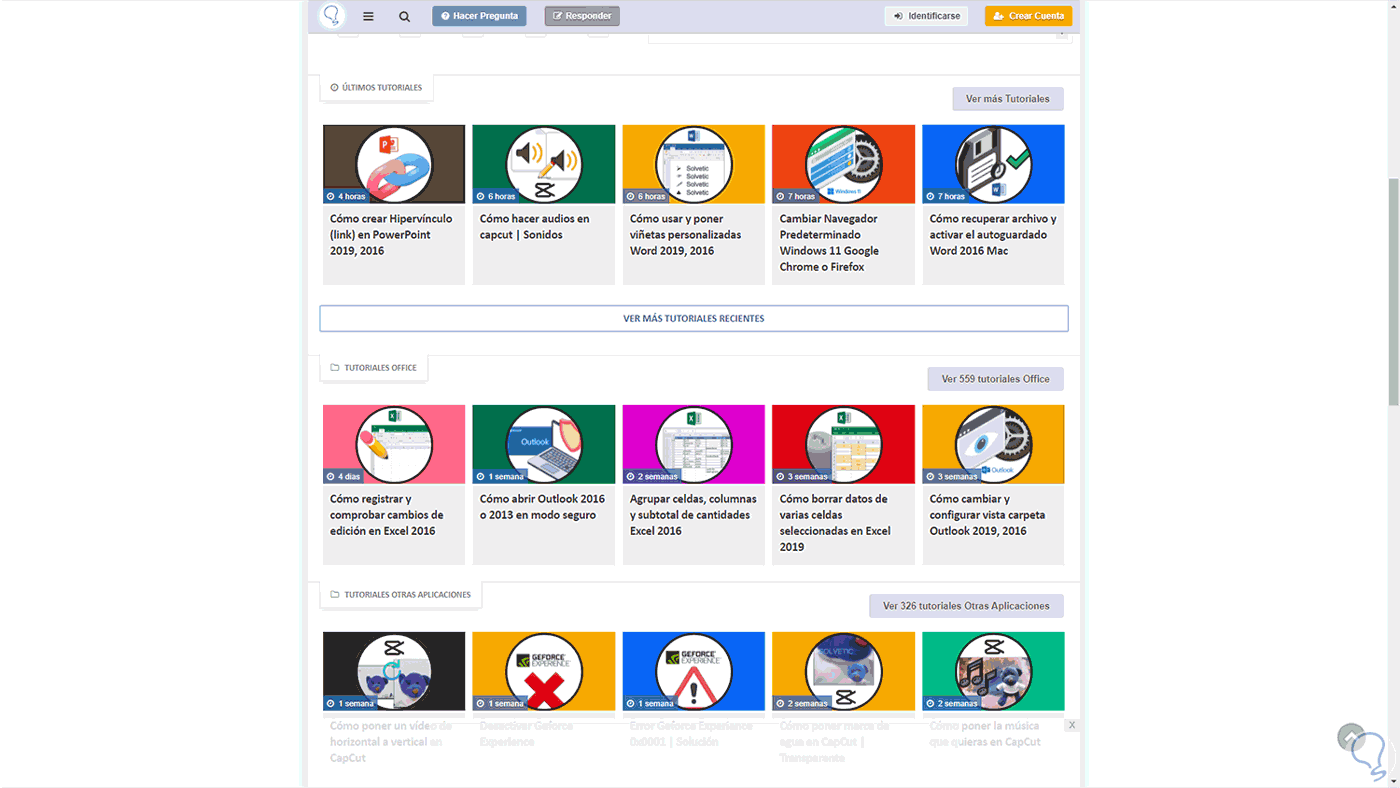1400x788 pixels.
Task: Click 1 semana label on Outlook safe mode card
Action: 500,476
